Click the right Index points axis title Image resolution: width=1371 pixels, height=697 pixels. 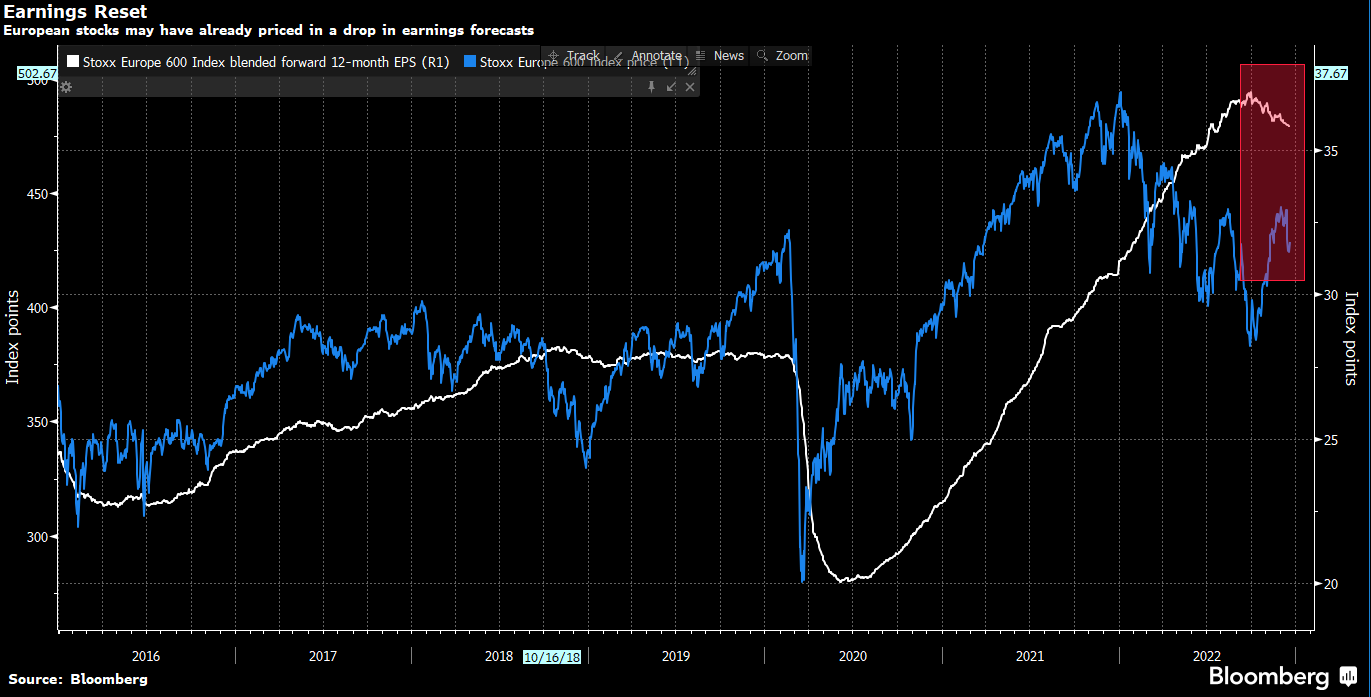(x=1352, y=339)
